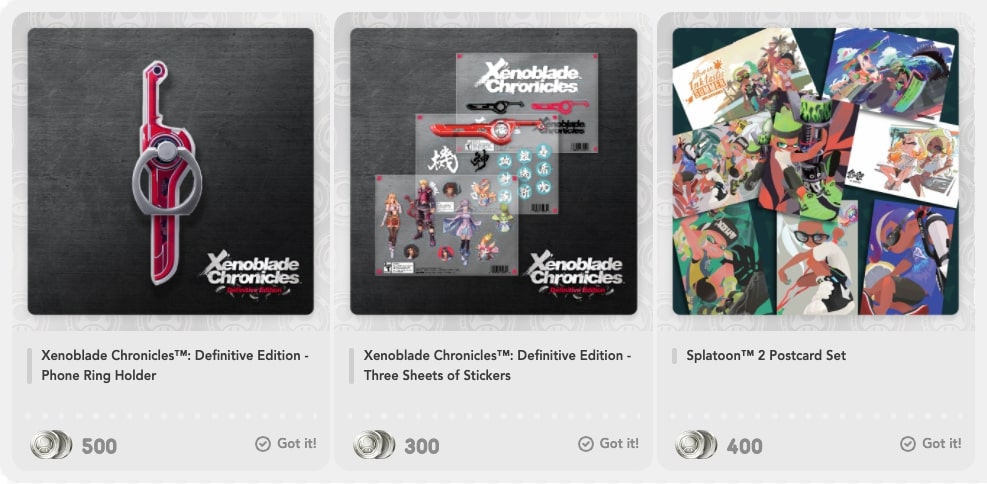The image size is (987, 484).
Task: Open the Xenoblade Chronicles Phone Ring Holder title
Action: tap(174, 365)
